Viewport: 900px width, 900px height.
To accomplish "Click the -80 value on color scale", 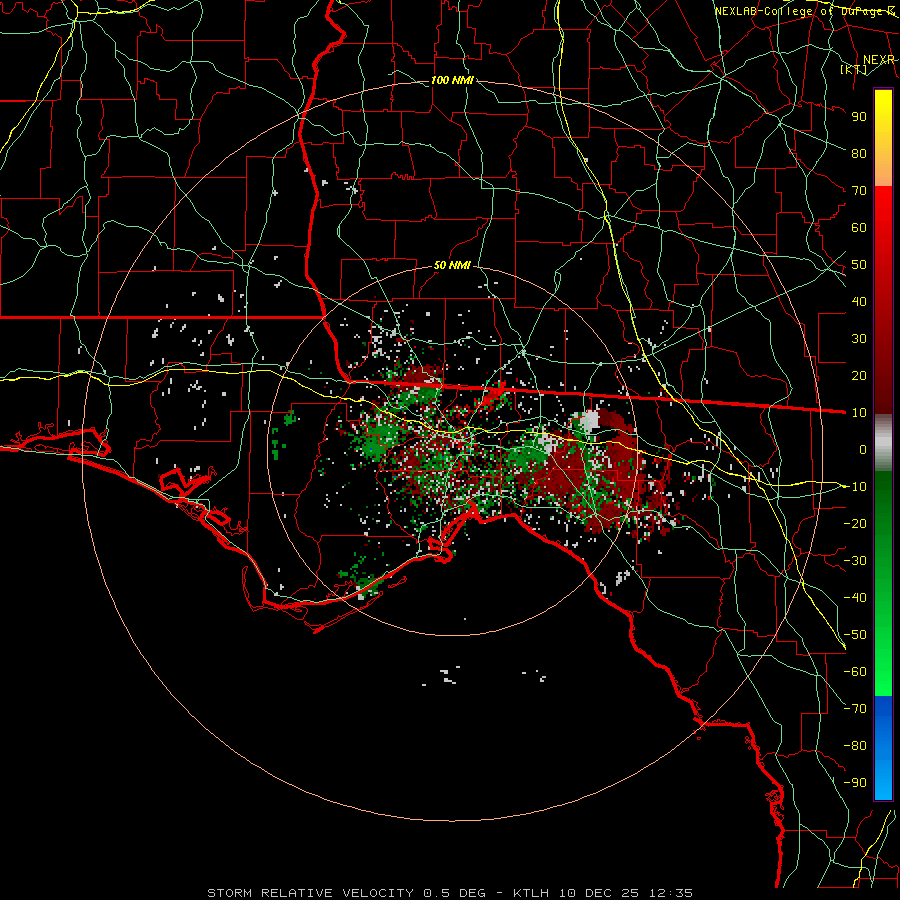I will [x=855, y=746].
